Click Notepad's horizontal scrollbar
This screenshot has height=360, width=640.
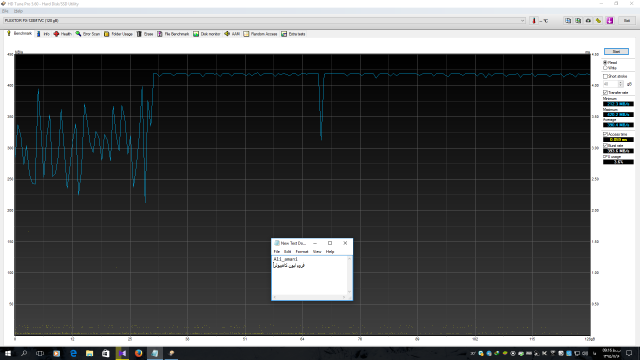click(x=309, y=297)
